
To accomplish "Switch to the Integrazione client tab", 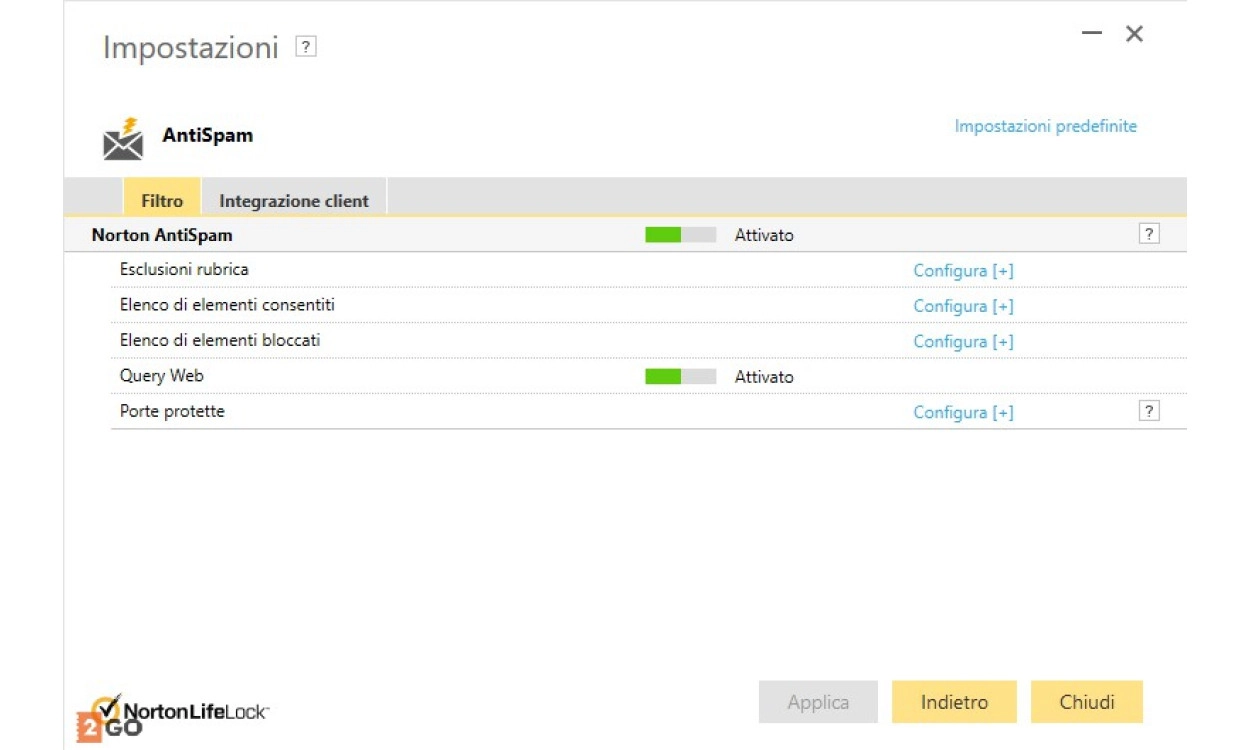I will pyautogui.click(x=294, y=200).
